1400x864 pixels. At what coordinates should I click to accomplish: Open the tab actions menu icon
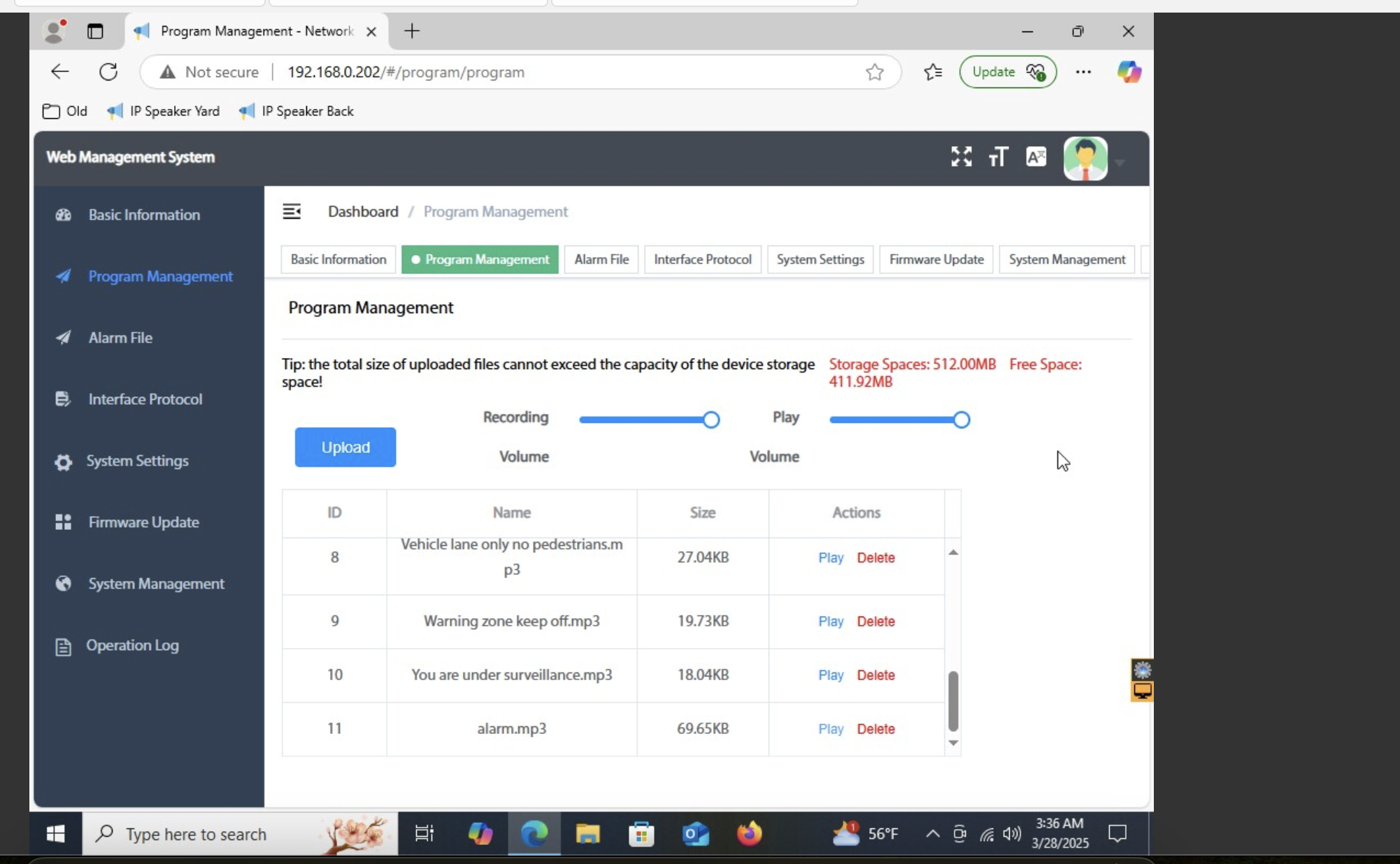tap(95, 31)
